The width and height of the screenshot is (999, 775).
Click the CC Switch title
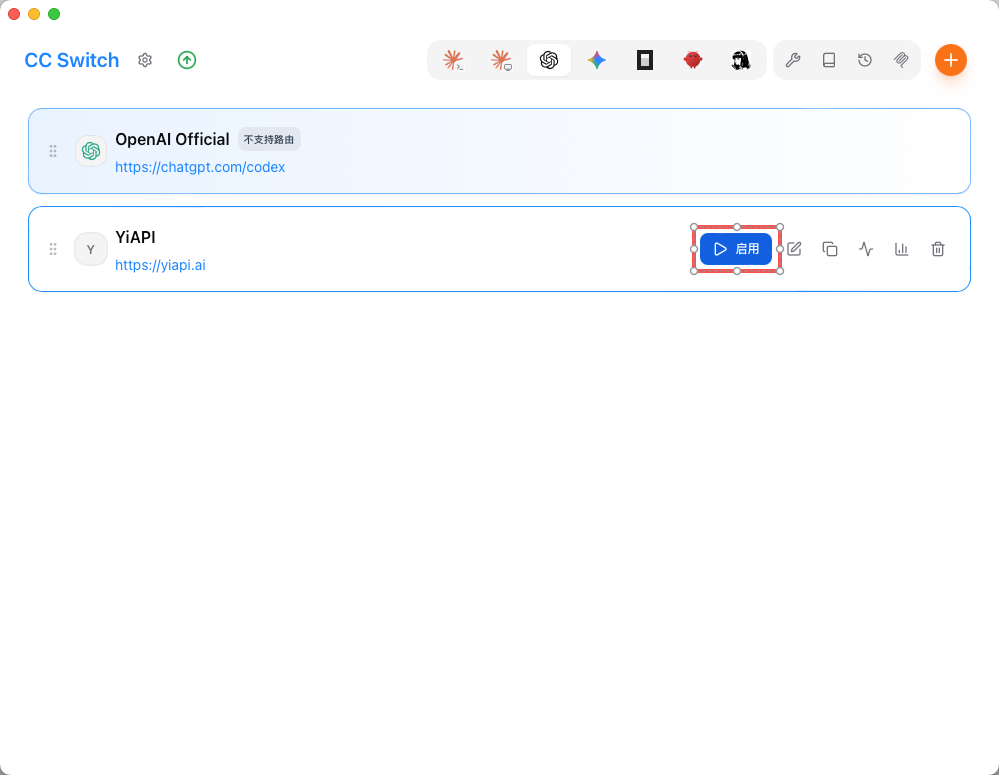(72, 60)
